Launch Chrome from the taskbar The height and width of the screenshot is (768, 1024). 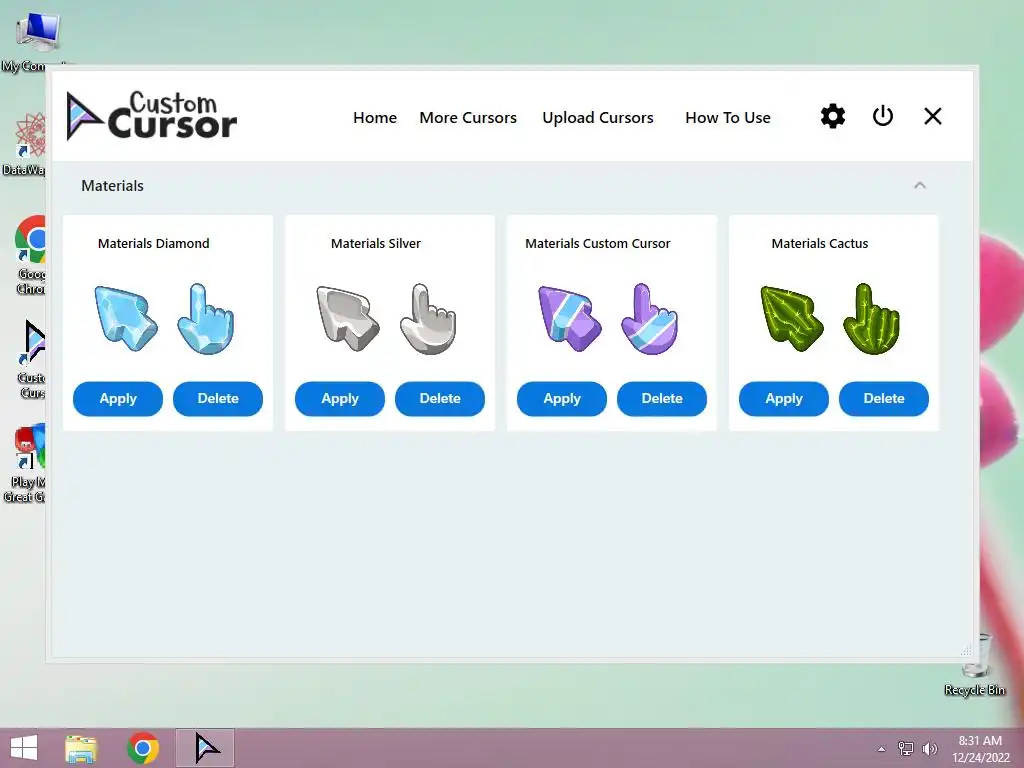click(143, 748)
